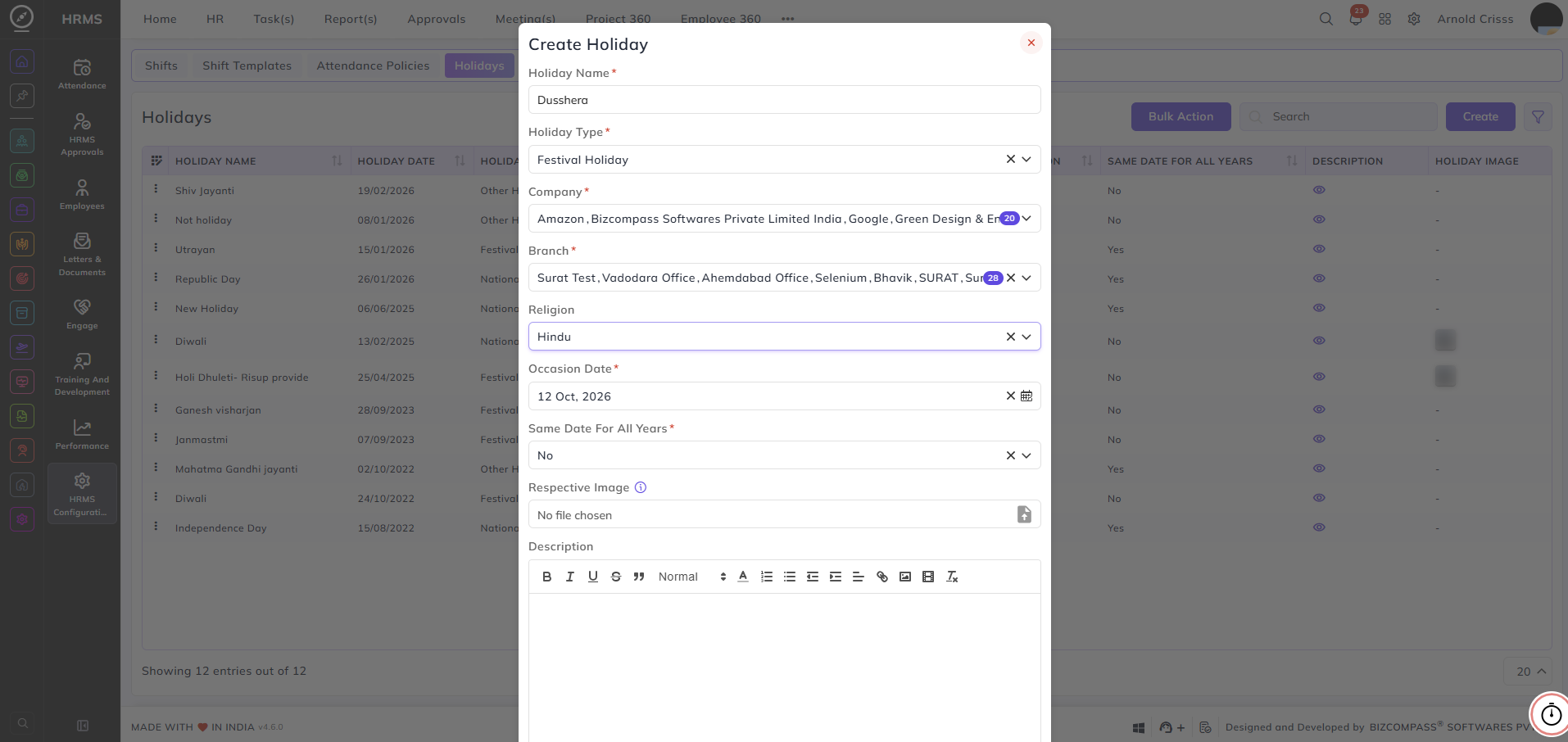Expand the Religion dropdown arrow
The image size is (1568, 742).
pos(1026,337)
